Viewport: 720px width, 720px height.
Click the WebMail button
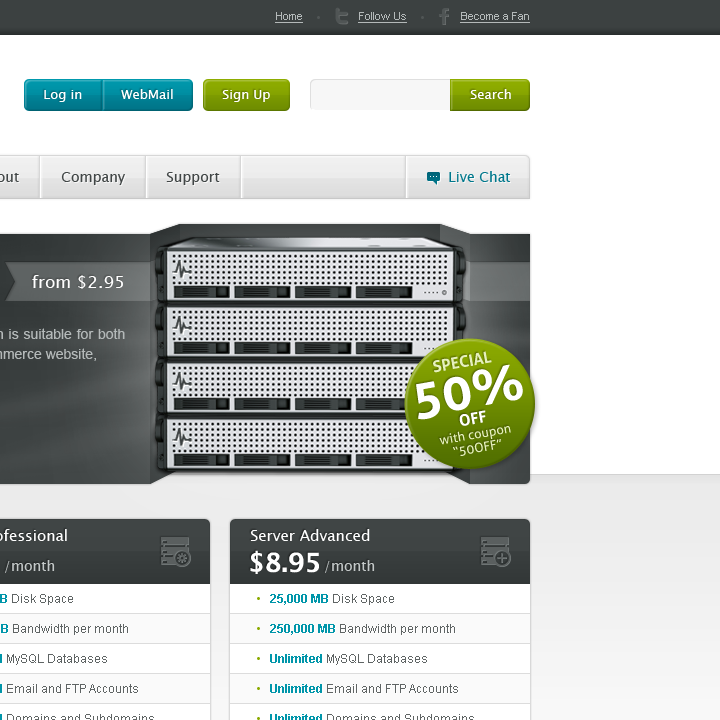tap(147, 95)
